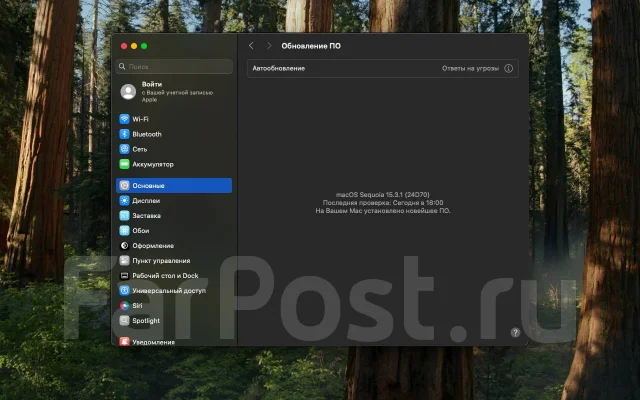
Task: Select the Основные label in sidebar
Action: point(148,186)
